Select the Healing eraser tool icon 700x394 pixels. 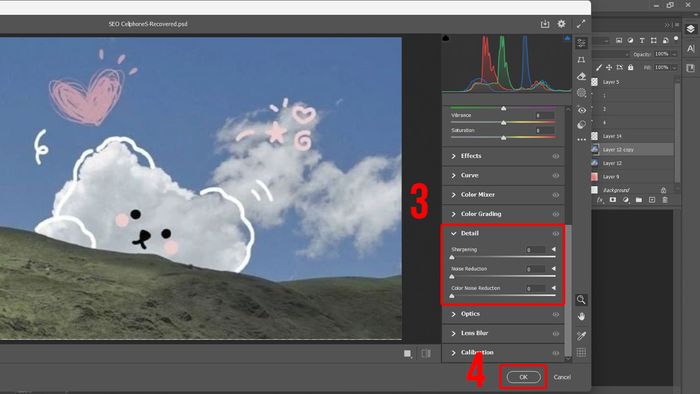pos(581,76)
